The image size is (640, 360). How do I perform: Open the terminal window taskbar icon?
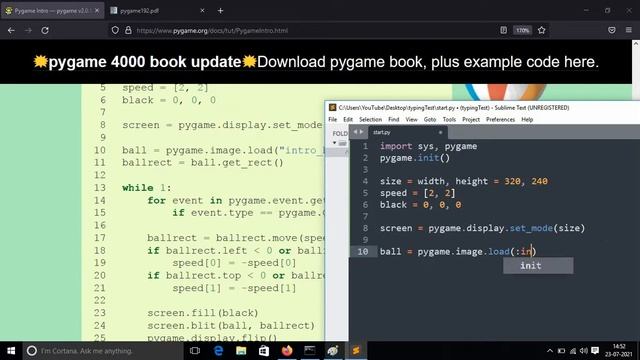point(310,351)
